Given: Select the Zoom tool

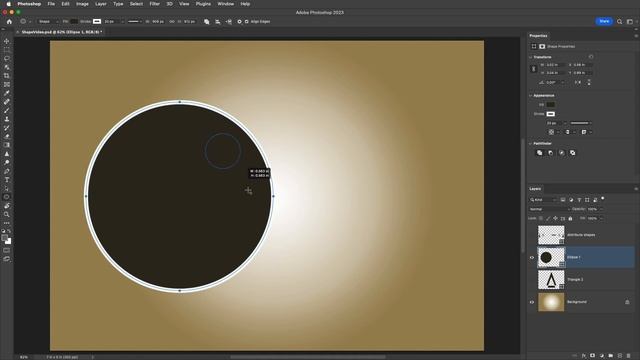Looking at the screenshot, I should [x=7, y=214].
